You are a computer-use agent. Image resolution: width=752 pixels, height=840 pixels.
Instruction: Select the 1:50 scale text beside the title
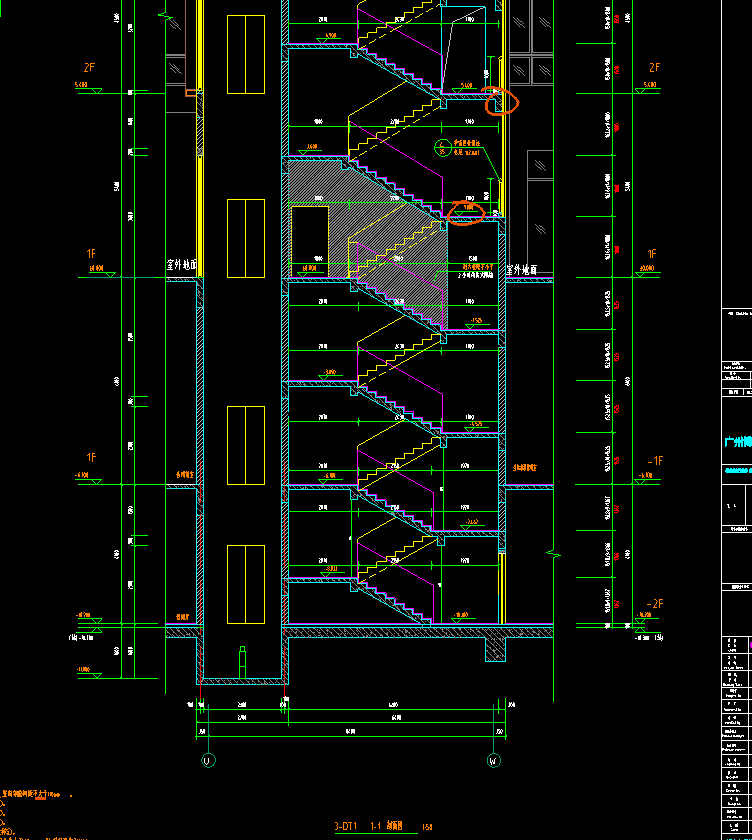tap(427, 827)
